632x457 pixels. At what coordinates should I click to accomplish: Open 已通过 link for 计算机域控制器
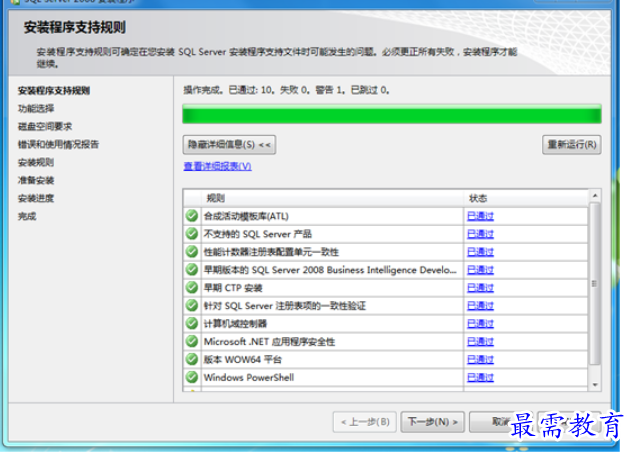point(480,324)
